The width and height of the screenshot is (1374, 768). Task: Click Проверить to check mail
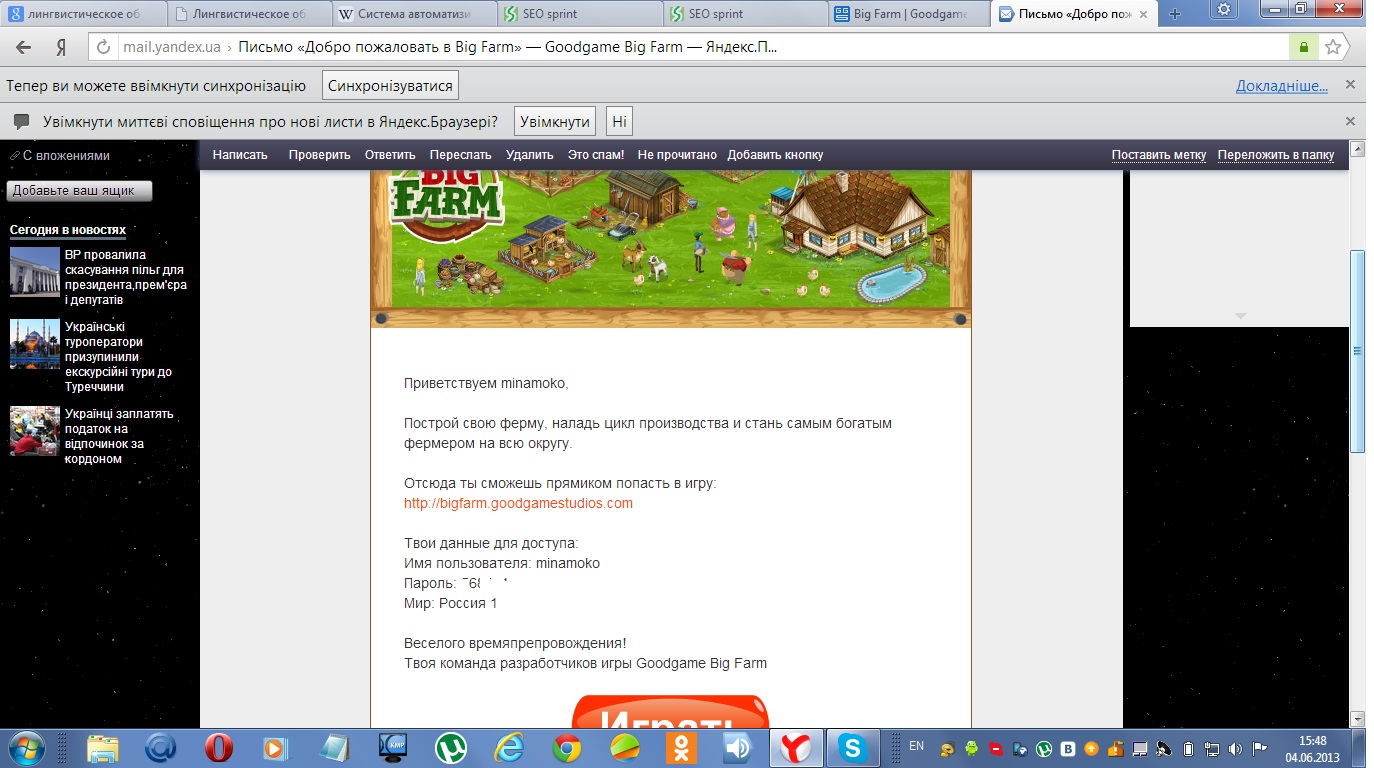pos(320,155)
